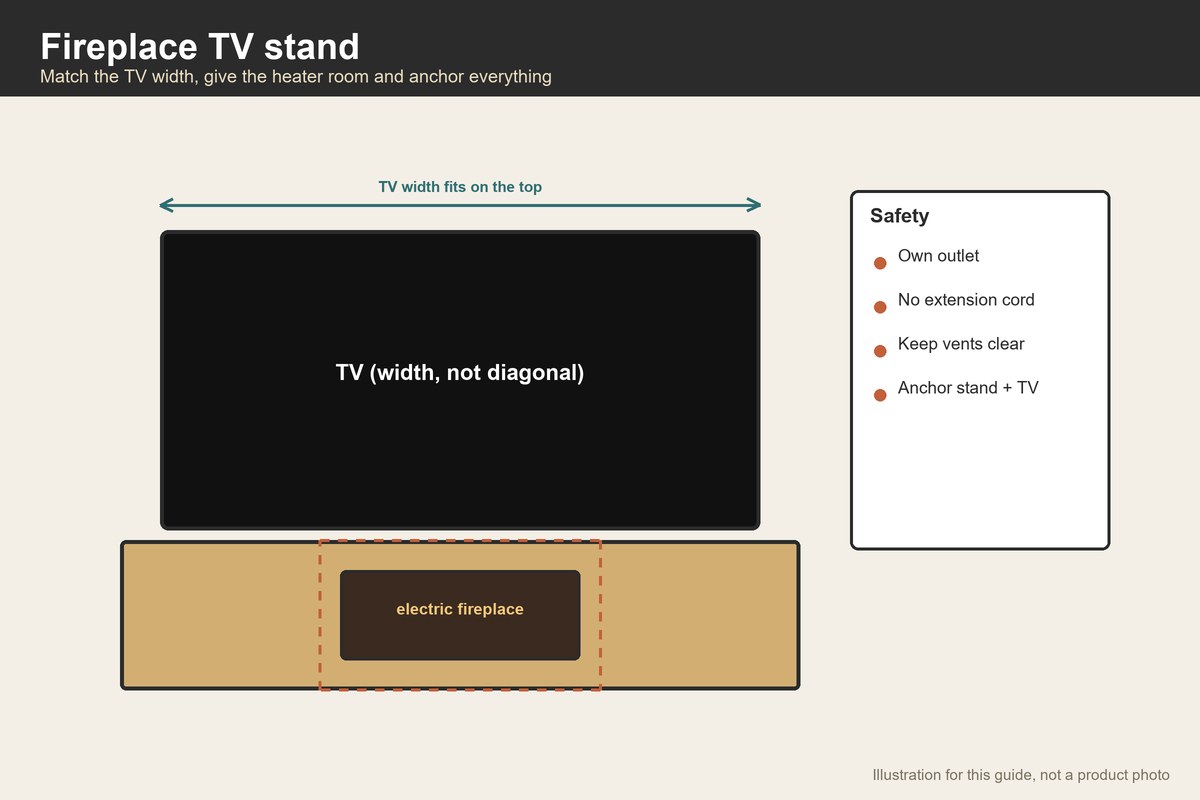Screen dimensions: 1200x800
Task: Click the 'Own outlet' safety item
Action: click(938, 256)
